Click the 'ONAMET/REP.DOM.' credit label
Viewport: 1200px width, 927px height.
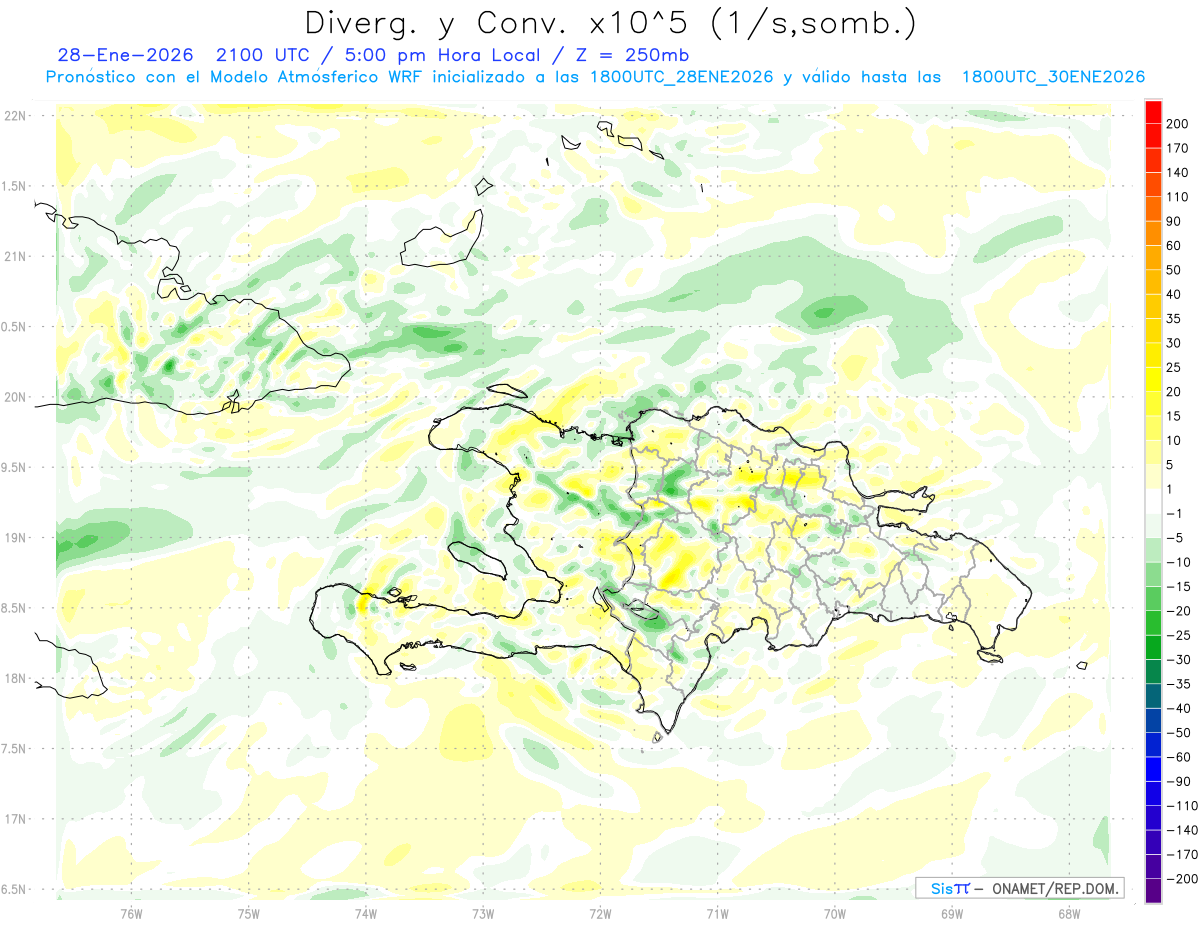click(x=1054, y=888)
